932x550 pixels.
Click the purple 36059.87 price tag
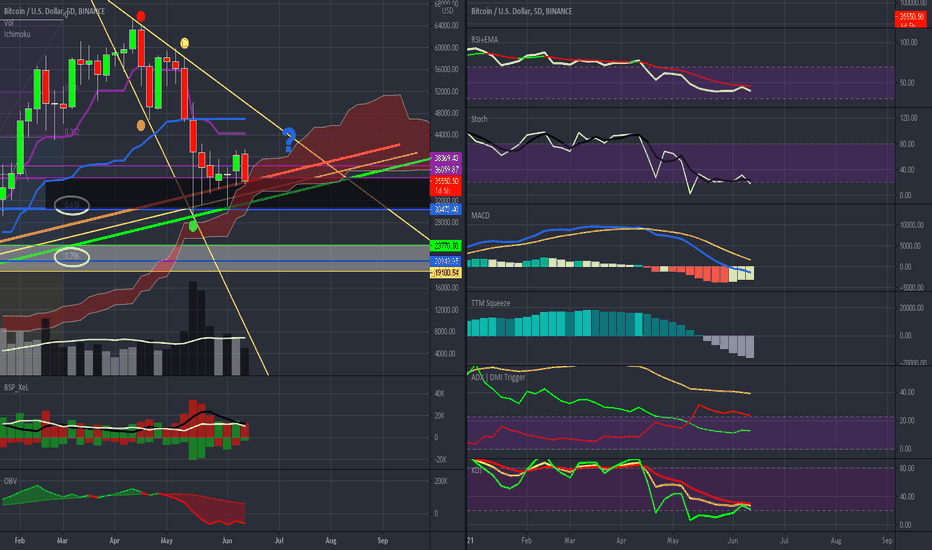tap(446, 169)
